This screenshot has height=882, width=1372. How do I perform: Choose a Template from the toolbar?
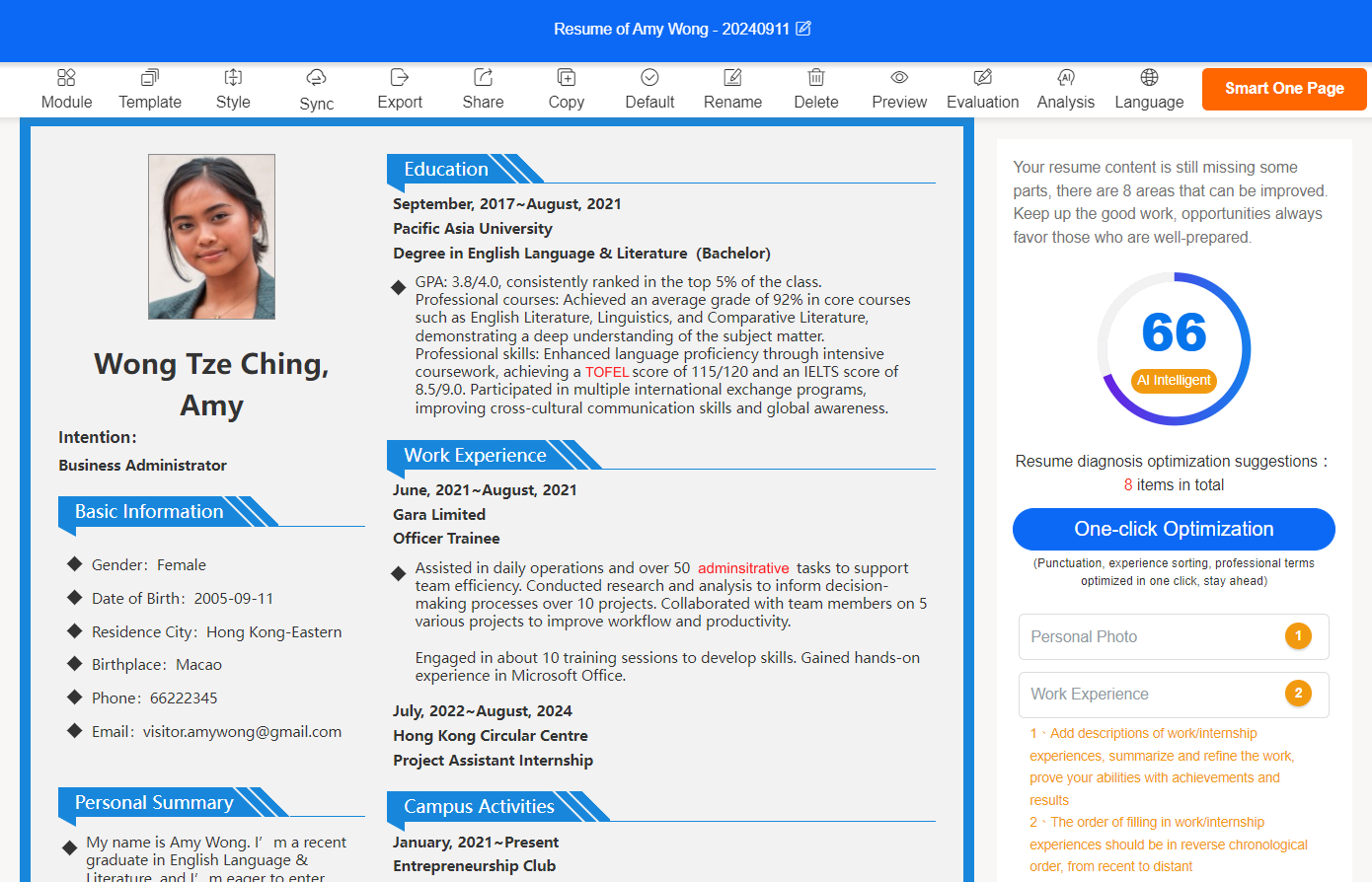click(x=150, y=78)
